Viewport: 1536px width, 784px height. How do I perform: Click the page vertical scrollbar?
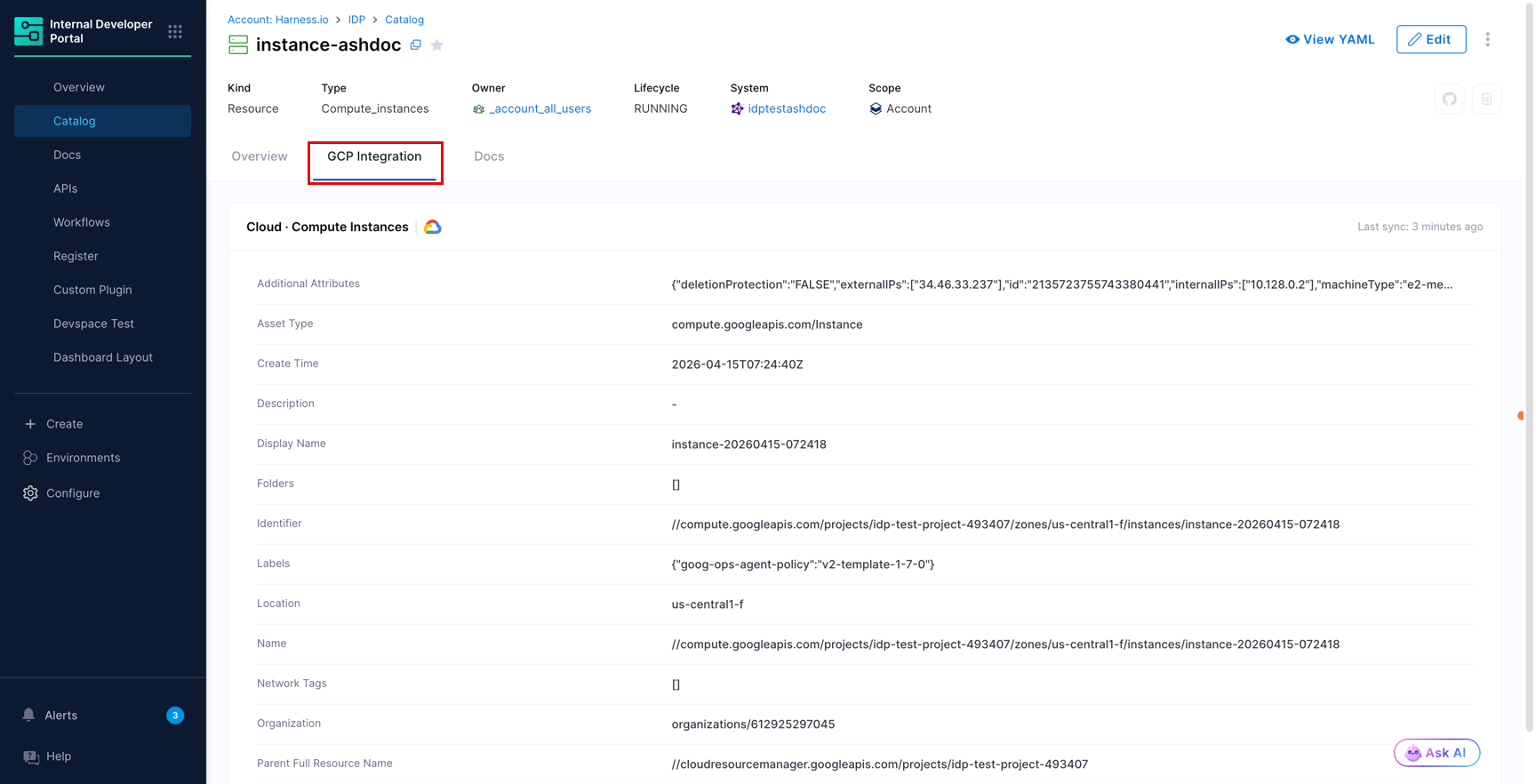[x=1529, y=366]
